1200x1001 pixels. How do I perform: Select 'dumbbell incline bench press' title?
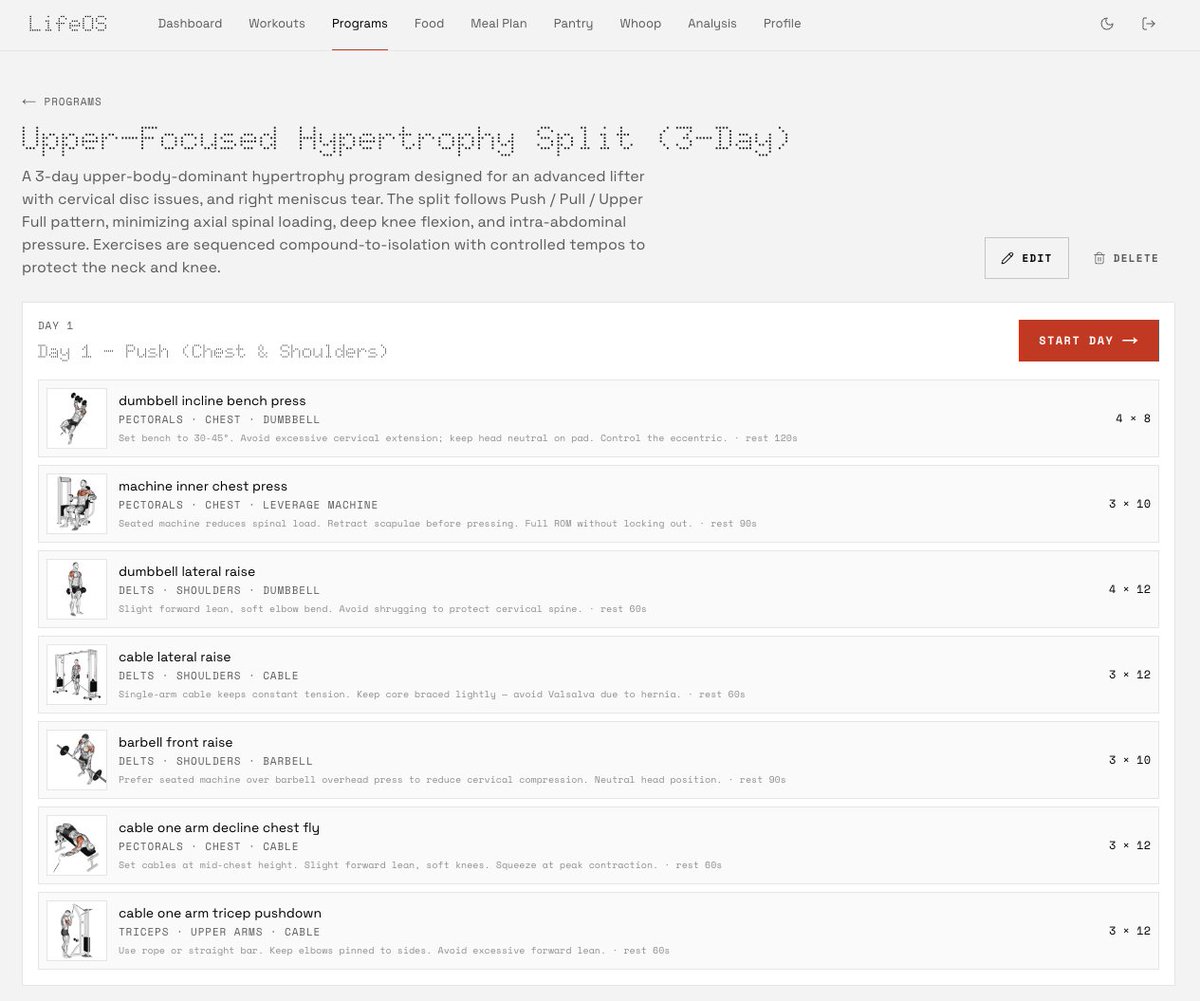click(212, 401)
